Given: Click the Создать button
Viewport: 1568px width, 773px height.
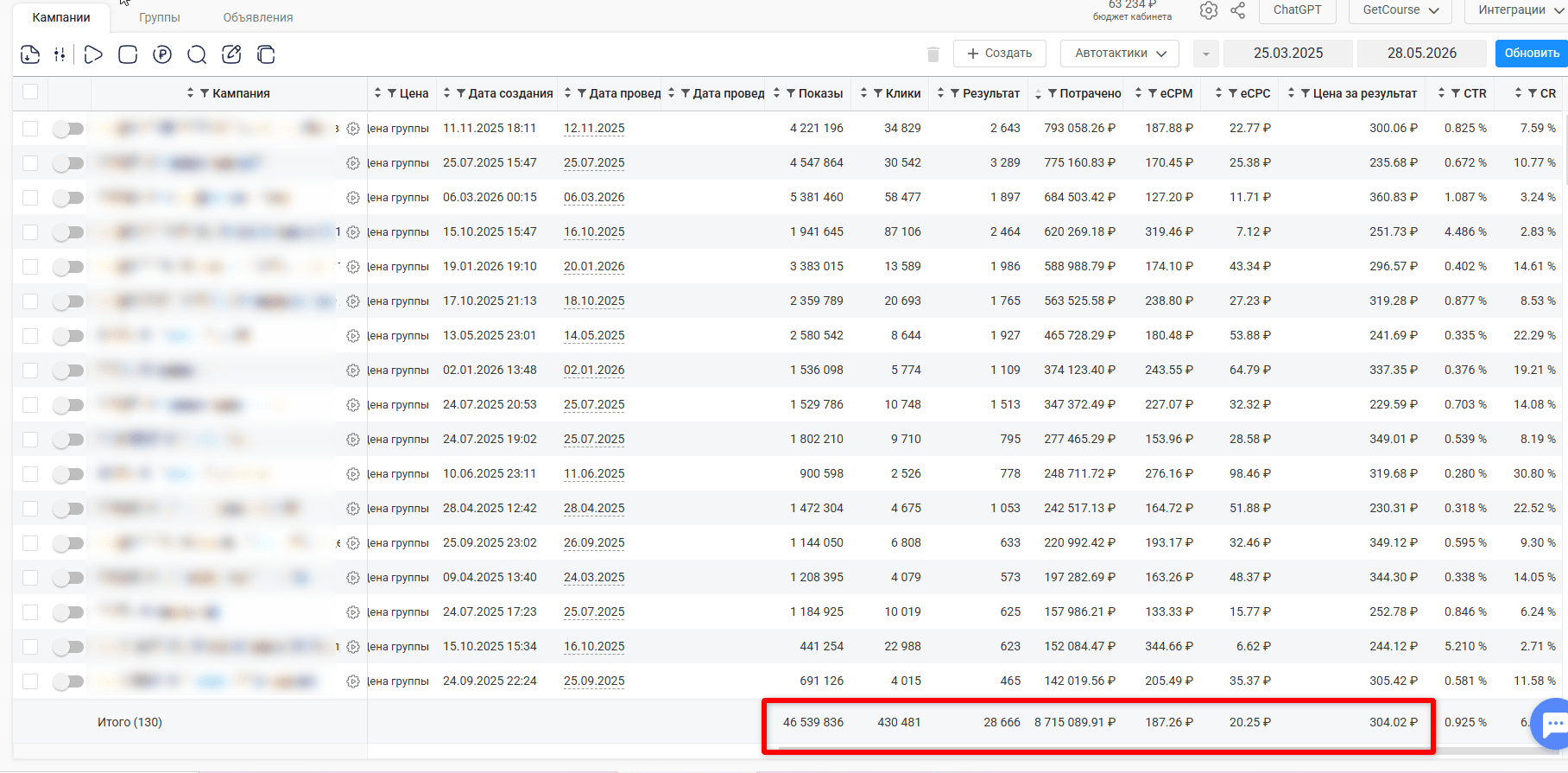Looking at the screenshot, I should 1000,54.
